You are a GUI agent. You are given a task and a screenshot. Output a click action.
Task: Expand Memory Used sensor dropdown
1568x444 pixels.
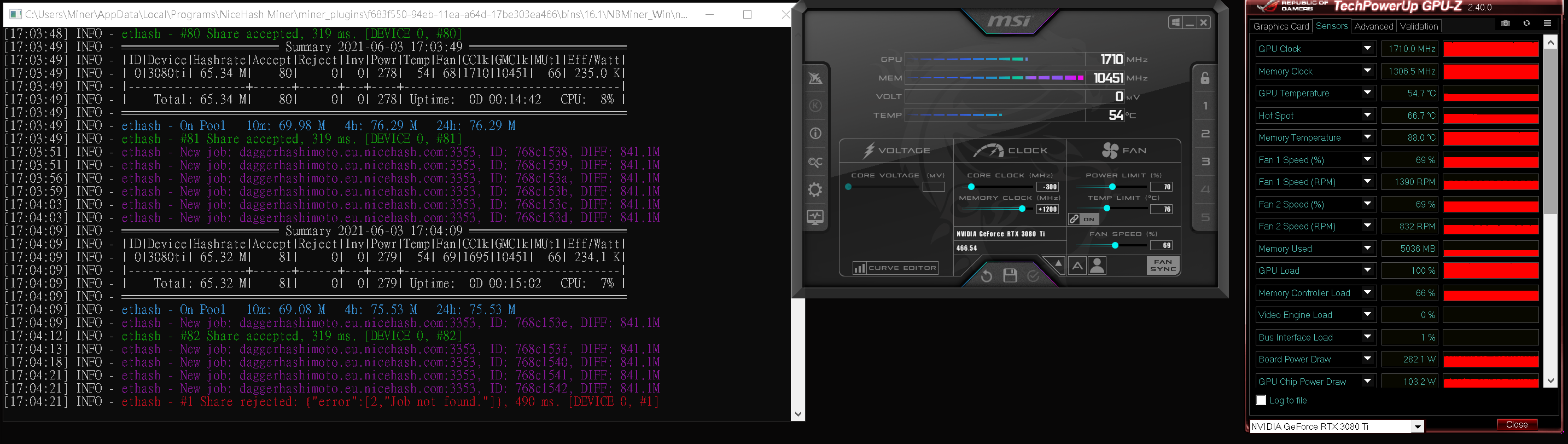tap(1367, 249)
